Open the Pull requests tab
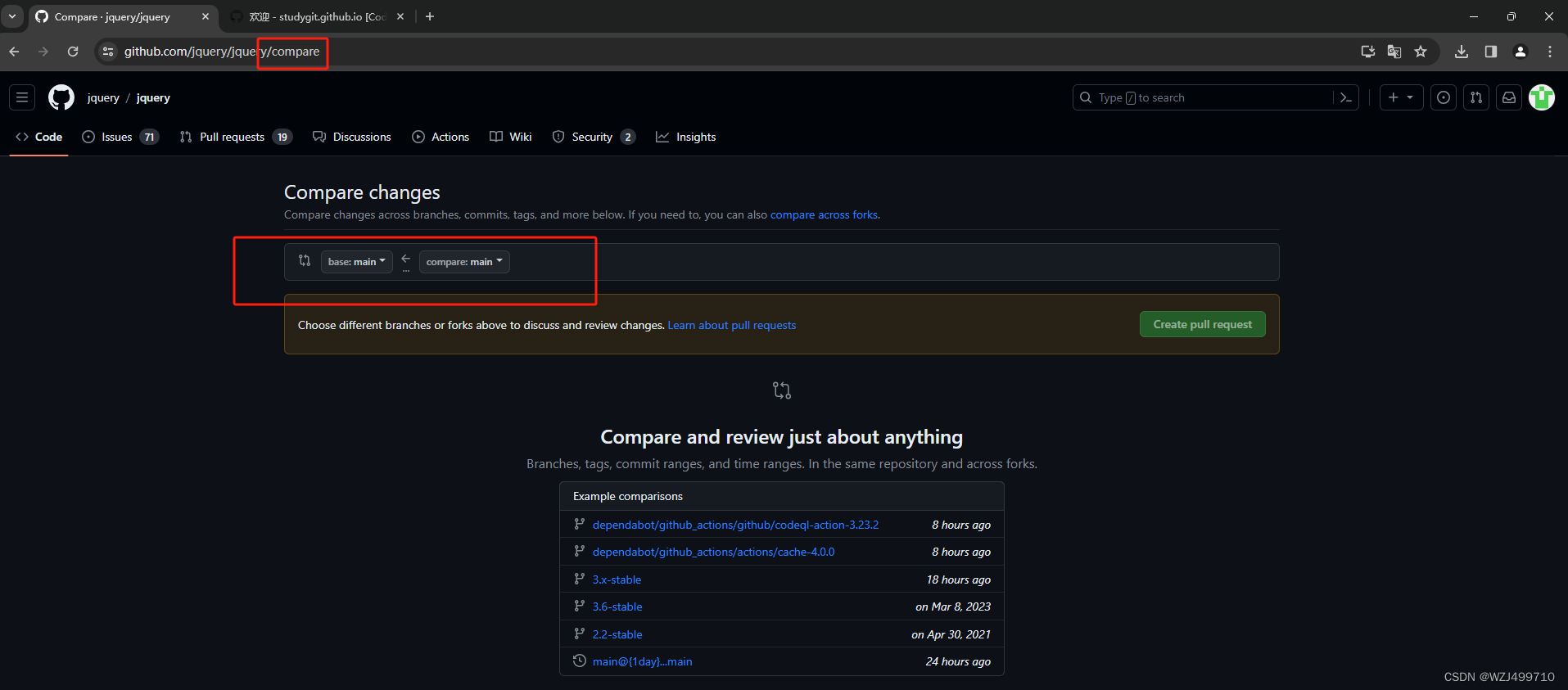This screenshot has height=690, width=1568. point(235,137)
